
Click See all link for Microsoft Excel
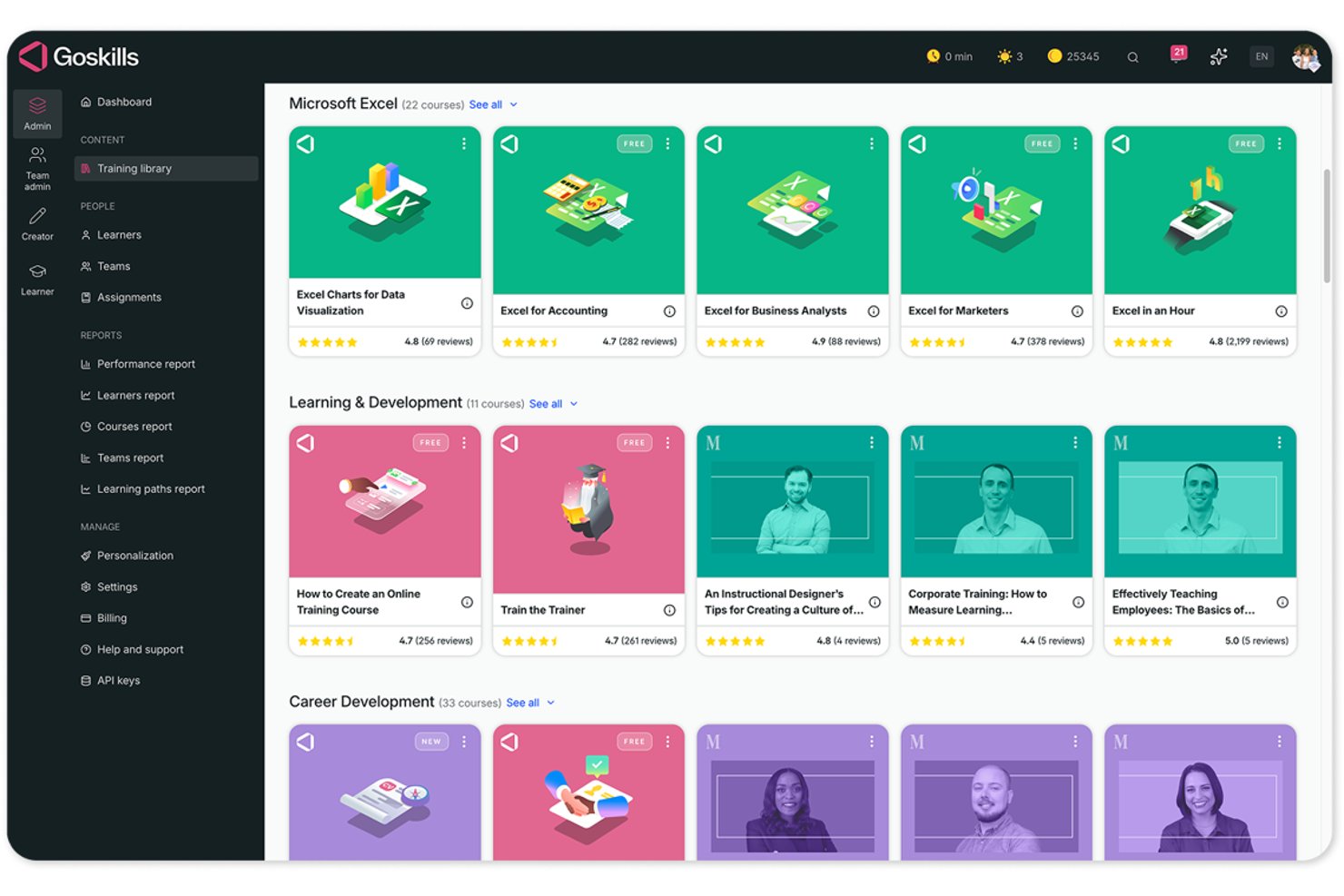click(x=485, y=104)
